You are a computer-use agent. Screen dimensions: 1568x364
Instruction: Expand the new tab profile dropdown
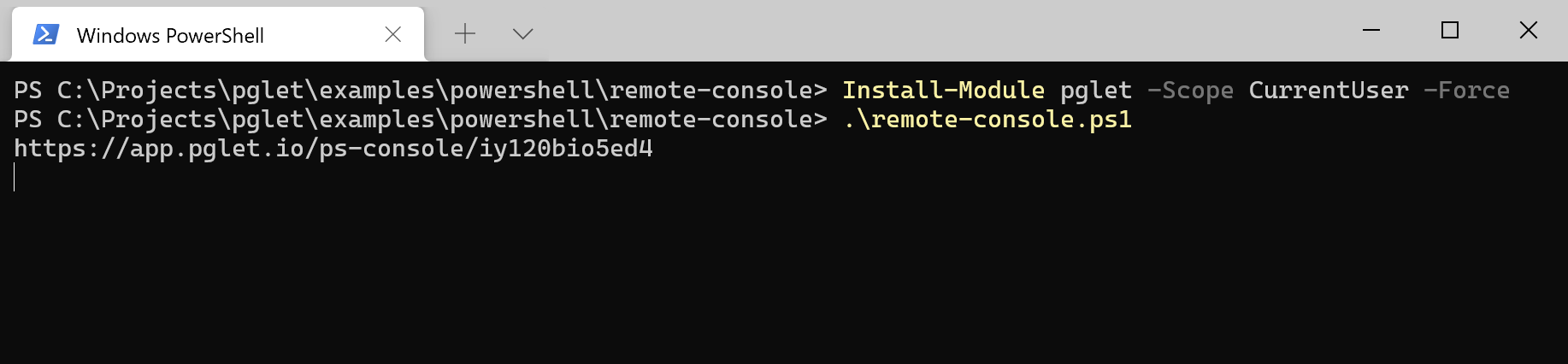[522, 34]
